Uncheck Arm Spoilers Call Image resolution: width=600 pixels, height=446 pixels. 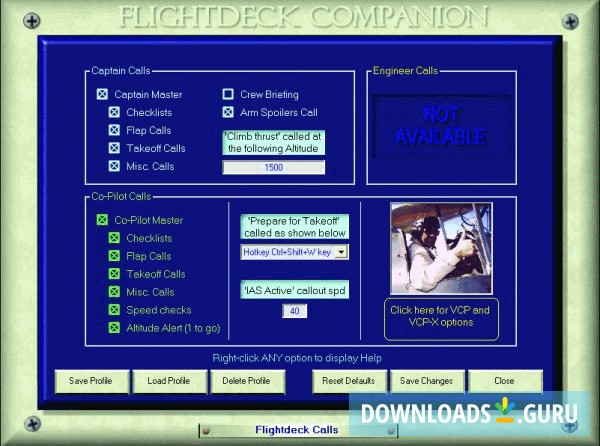[228, 112]
